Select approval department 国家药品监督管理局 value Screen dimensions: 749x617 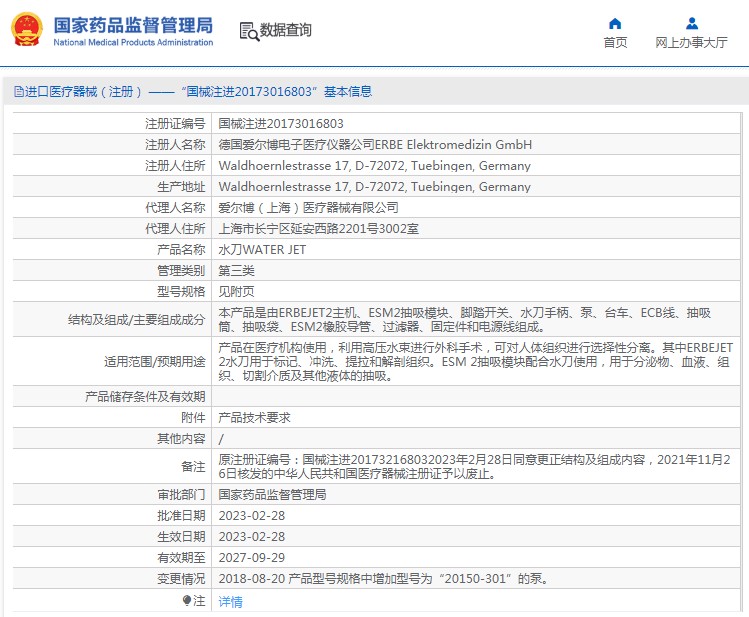click(x=272, y=495)
